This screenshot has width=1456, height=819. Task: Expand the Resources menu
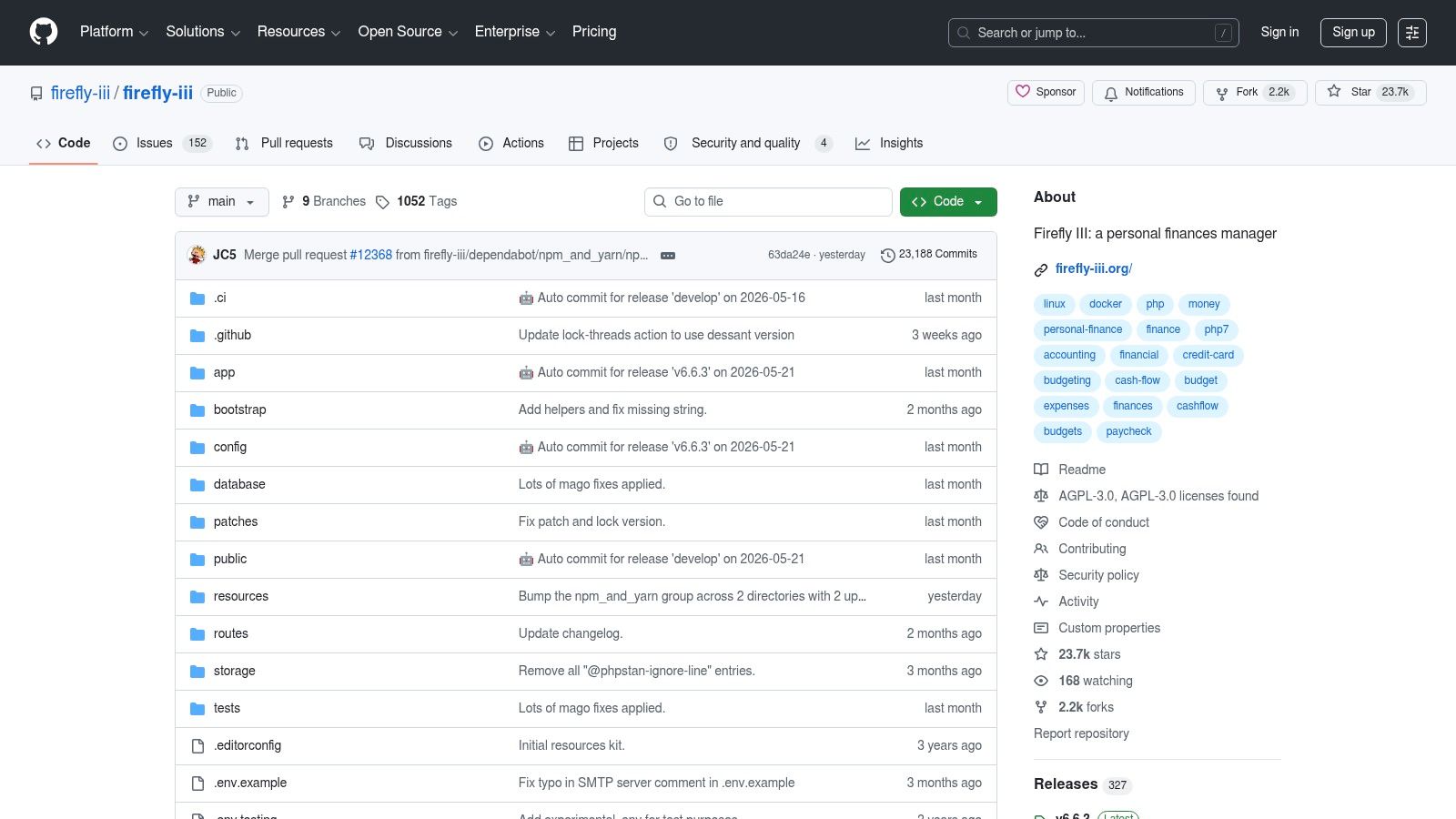(x=298, y=32)
